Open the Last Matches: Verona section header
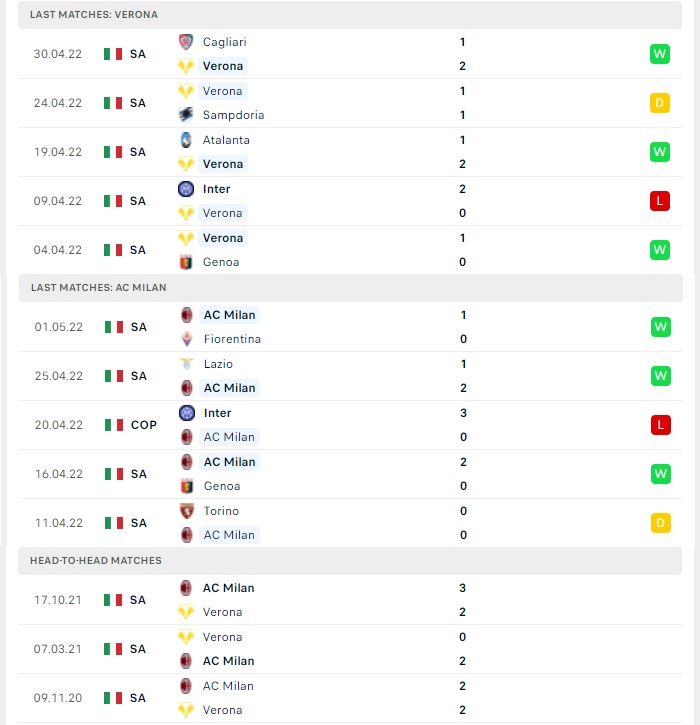Viewport: 700px width, 725px height. coord(350,14)
